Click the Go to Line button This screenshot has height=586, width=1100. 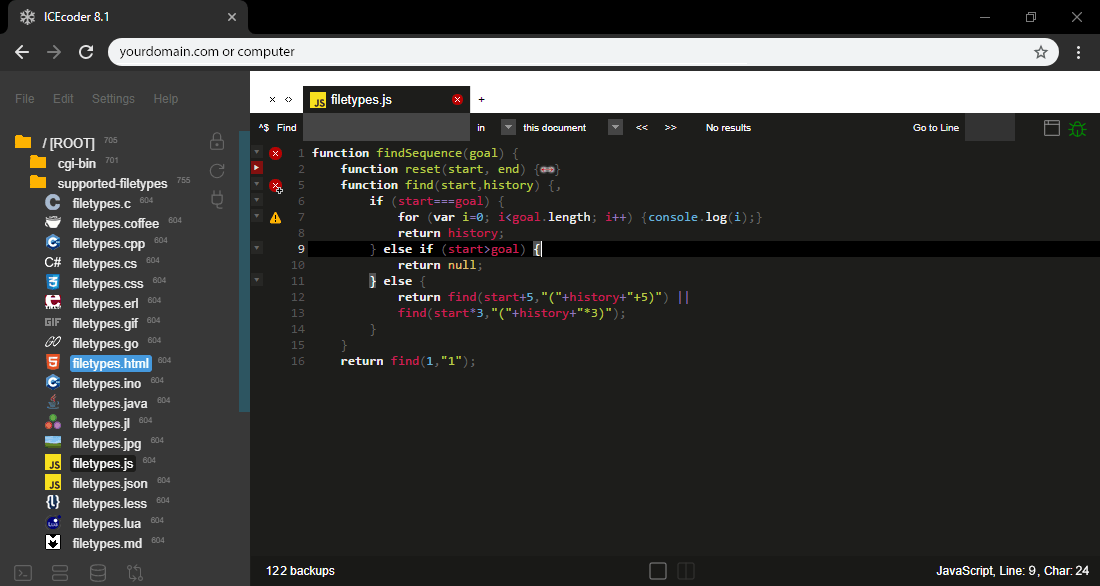[x=936, y=127]
